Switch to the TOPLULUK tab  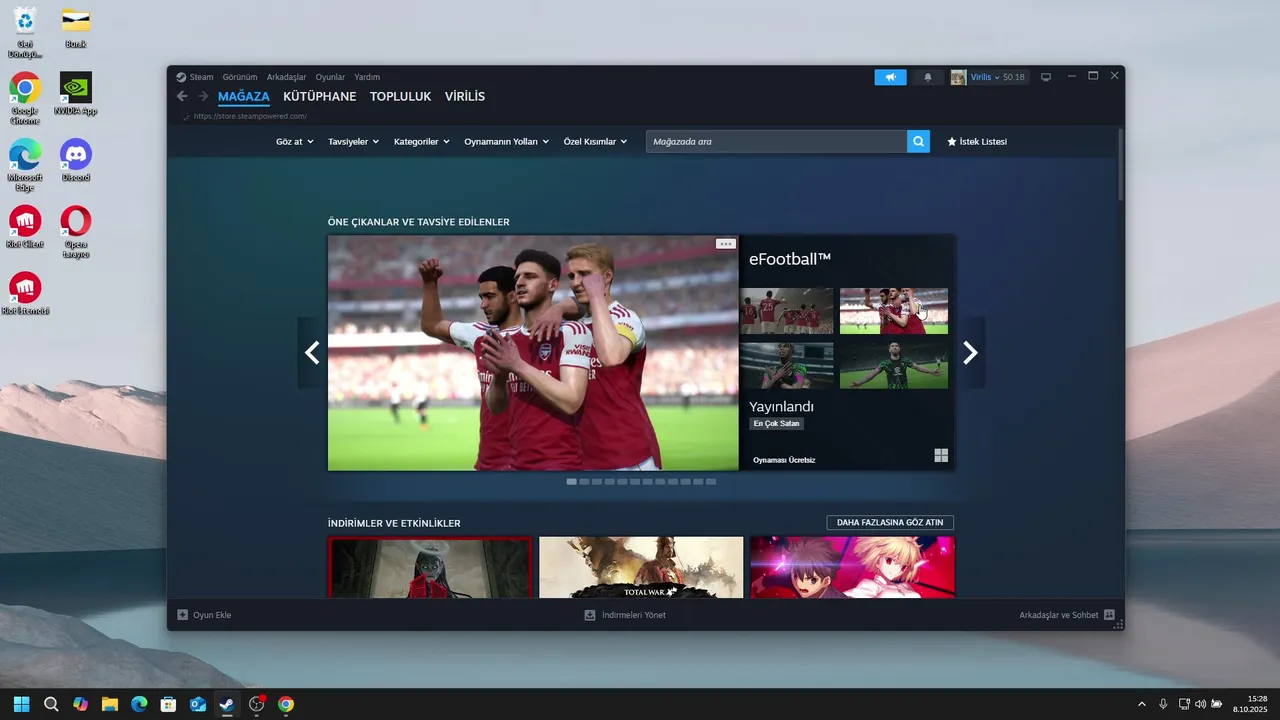pyautogui.click(x=400, y=96)
